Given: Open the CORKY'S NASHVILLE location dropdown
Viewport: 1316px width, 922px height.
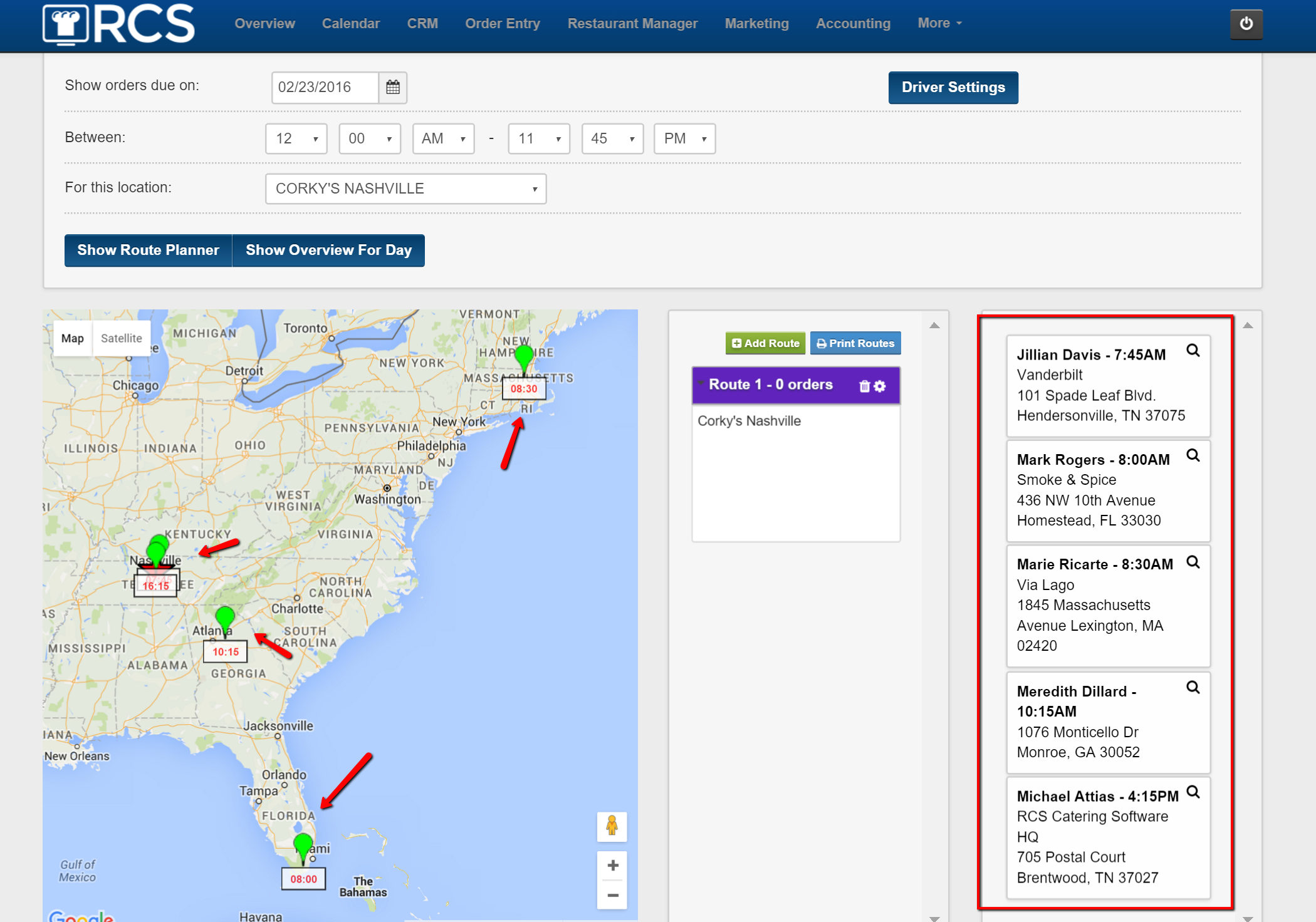Looking at the screenshot, I should coord(405,189).
